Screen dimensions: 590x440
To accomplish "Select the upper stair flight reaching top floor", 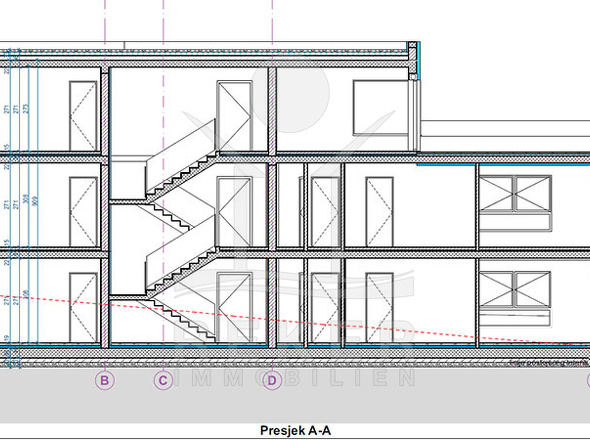I will [181, 161].
